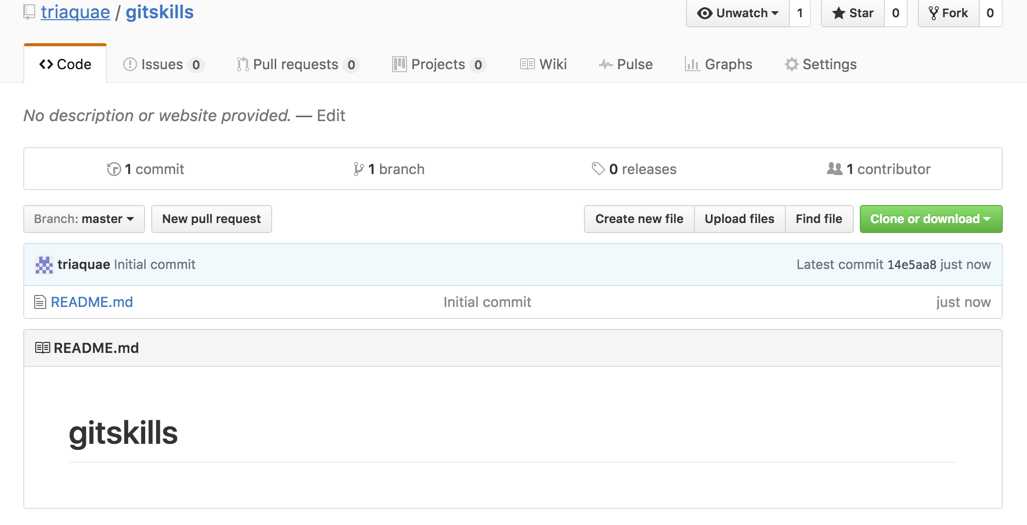Click the releases tag icon

click(598, 169)
